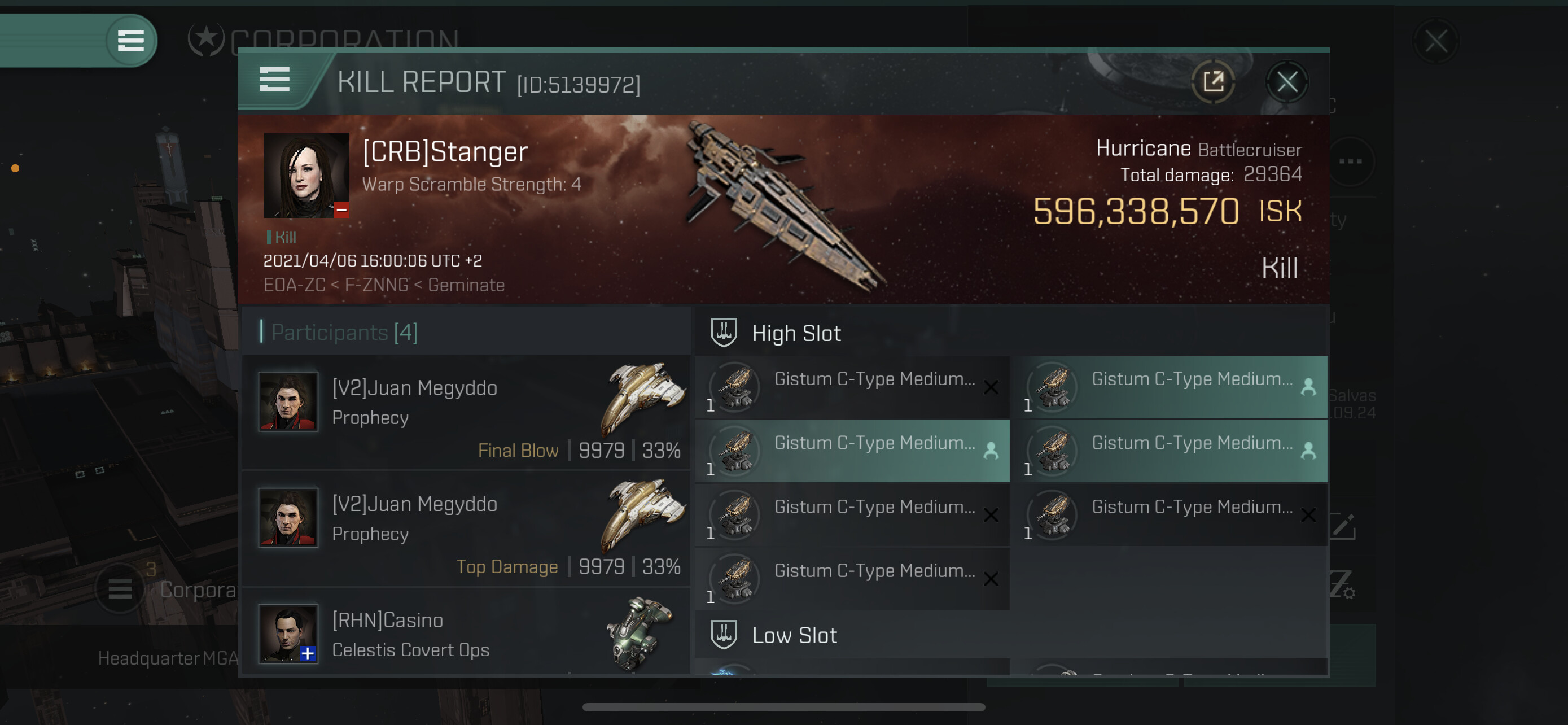Click the three-dots more options button
Screen dimensions: 1568x725
coord(1350,161)
